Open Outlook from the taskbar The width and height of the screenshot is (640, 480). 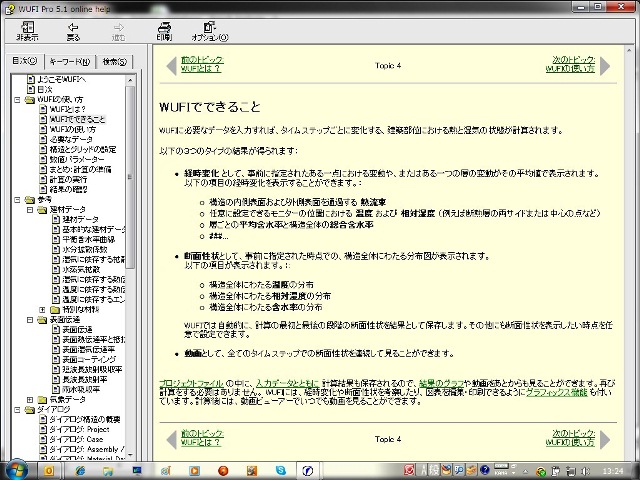49,471
